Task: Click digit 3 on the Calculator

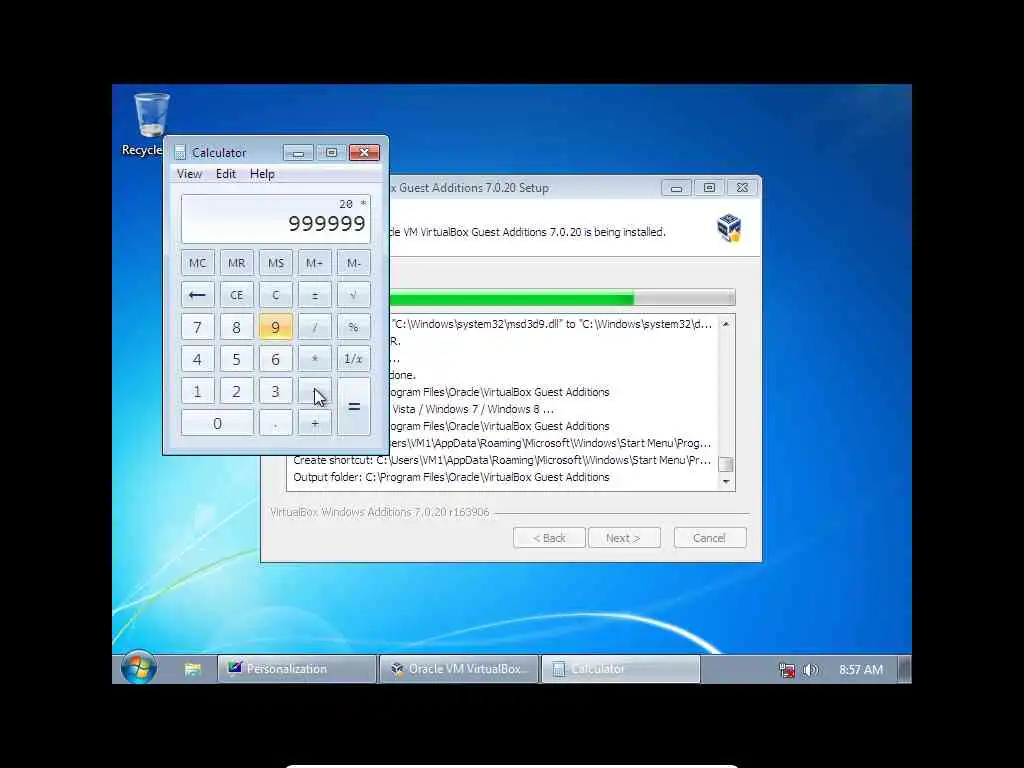Action: (x=276, y=391)
